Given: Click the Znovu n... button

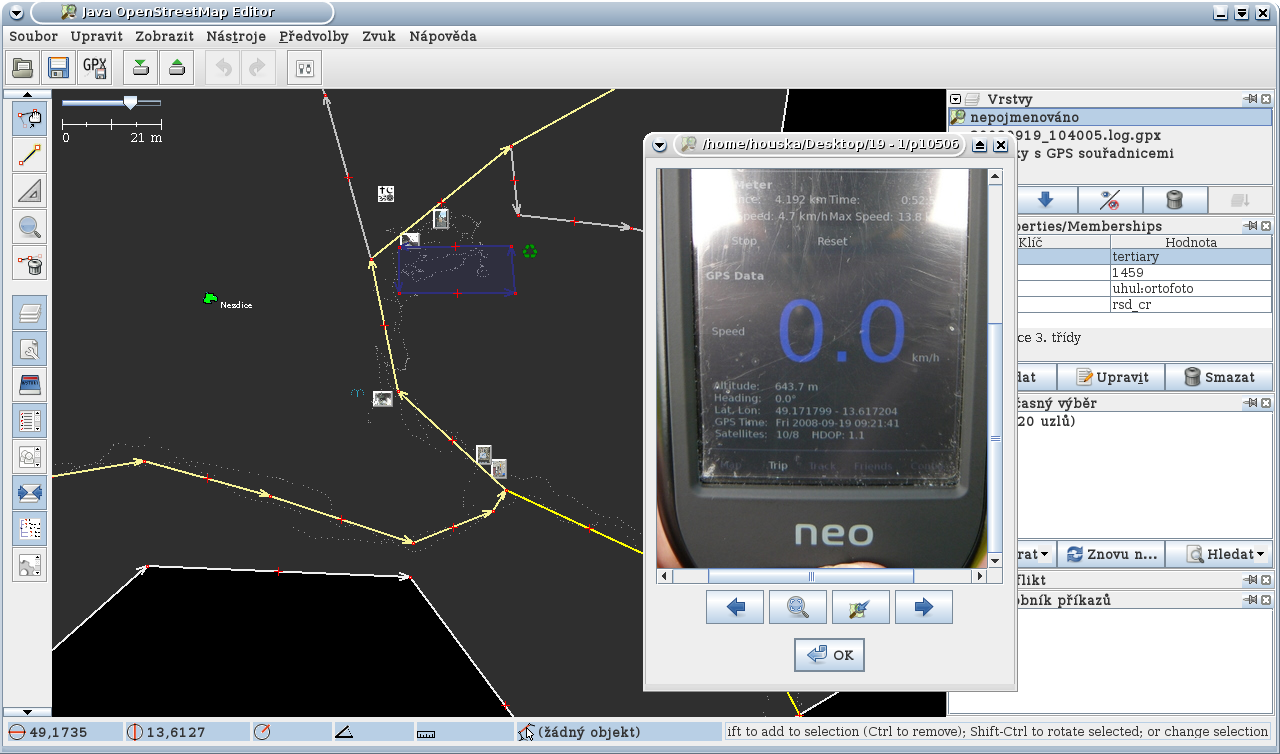Looking at the screenshot, I should (x=1111, y=553).
